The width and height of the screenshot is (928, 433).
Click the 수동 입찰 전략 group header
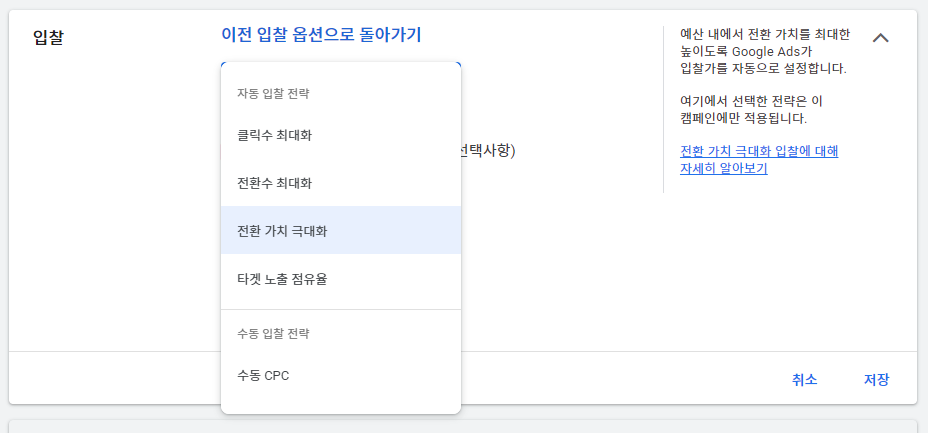tap(273, 333)
